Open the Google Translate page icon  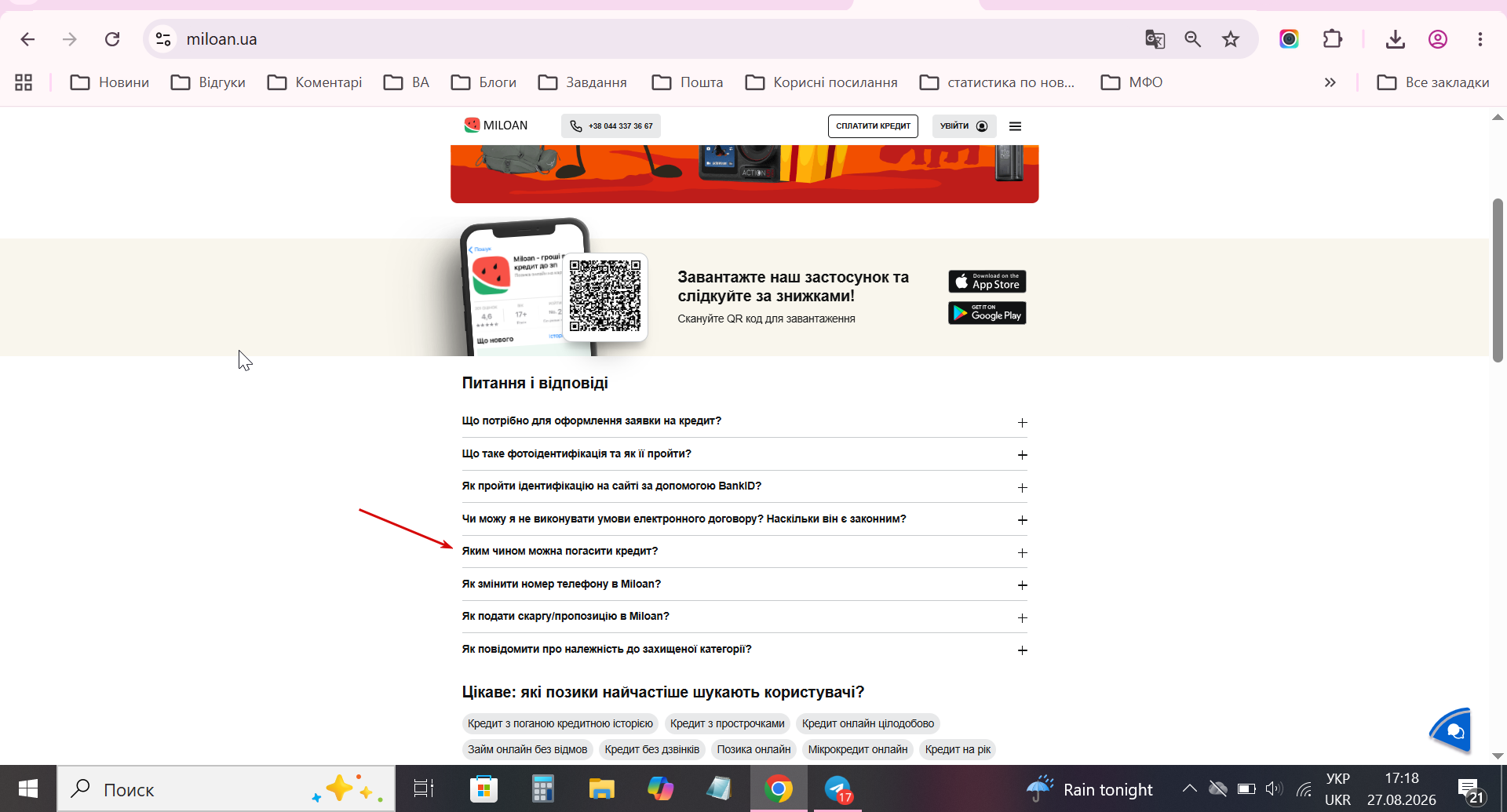click(1155, 39)
